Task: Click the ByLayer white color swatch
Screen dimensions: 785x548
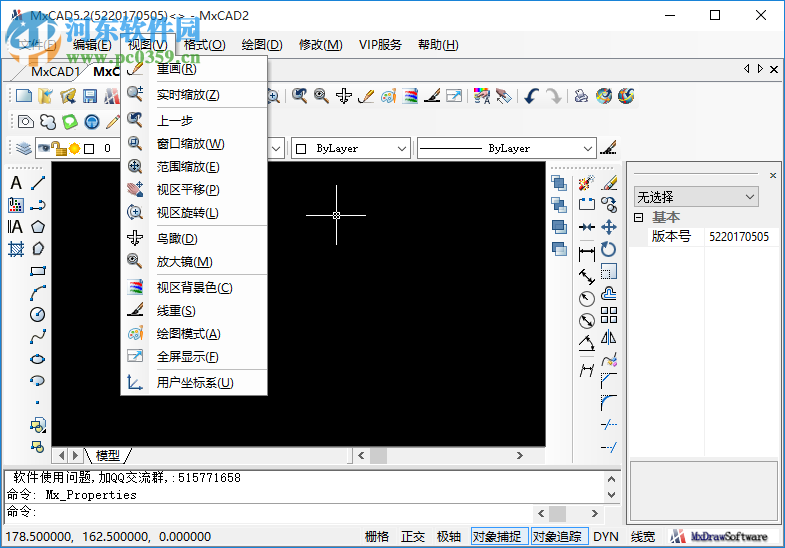Action: click(301, 149)
